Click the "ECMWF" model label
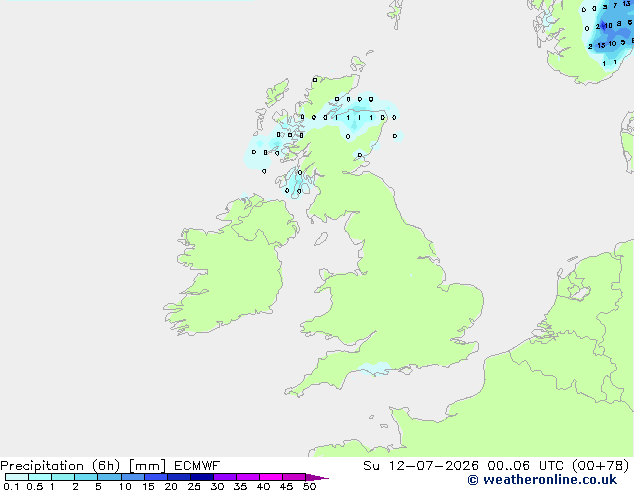The image size is (634, 490). (197, 466)
